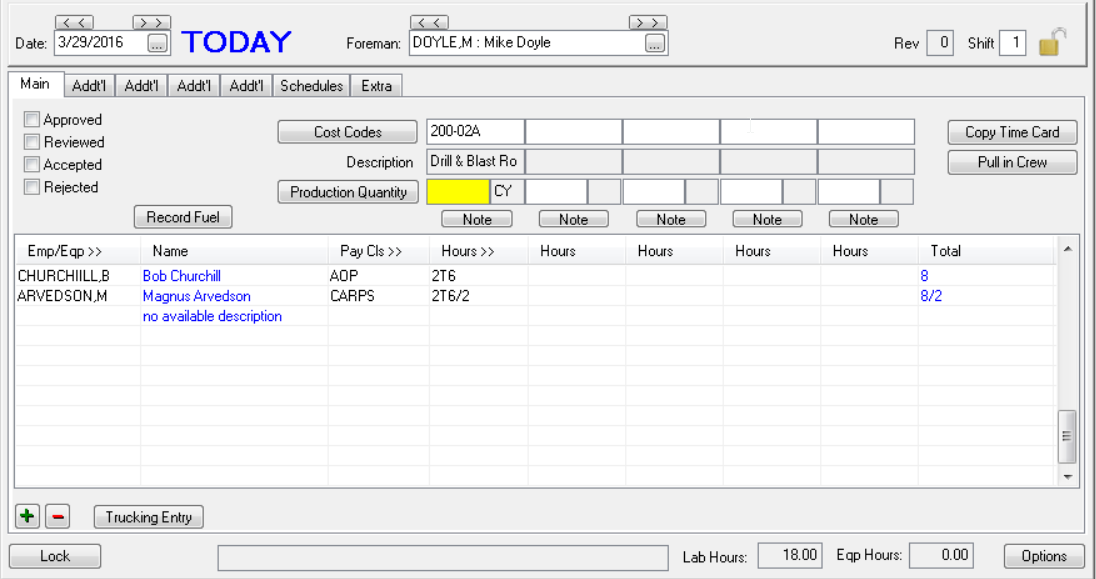
Task: Open the foreman lookup ellipsis button
Action: tap(655, 43)
